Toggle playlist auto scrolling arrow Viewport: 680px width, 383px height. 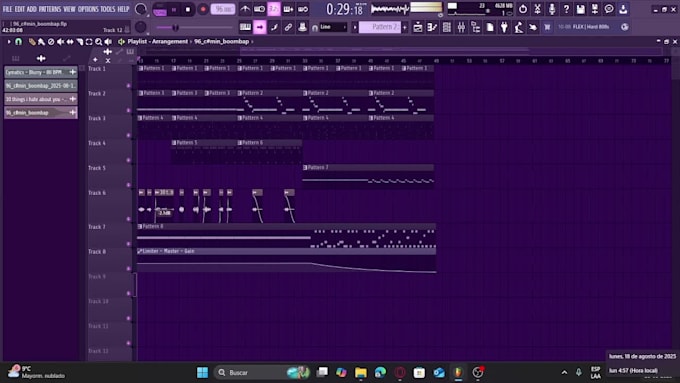259,27
